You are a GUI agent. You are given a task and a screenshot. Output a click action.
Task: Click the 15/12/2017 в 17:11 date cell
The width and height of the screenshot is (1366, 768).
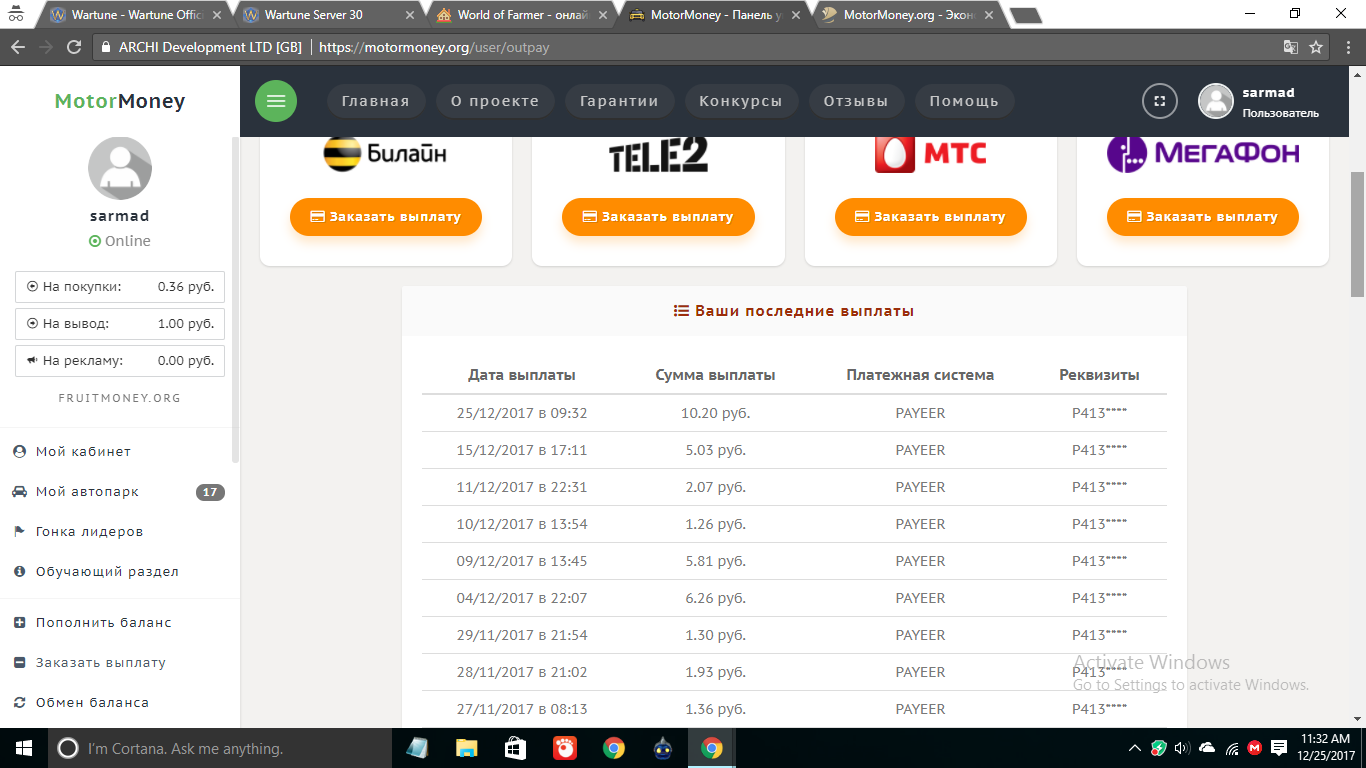(522, 450)
